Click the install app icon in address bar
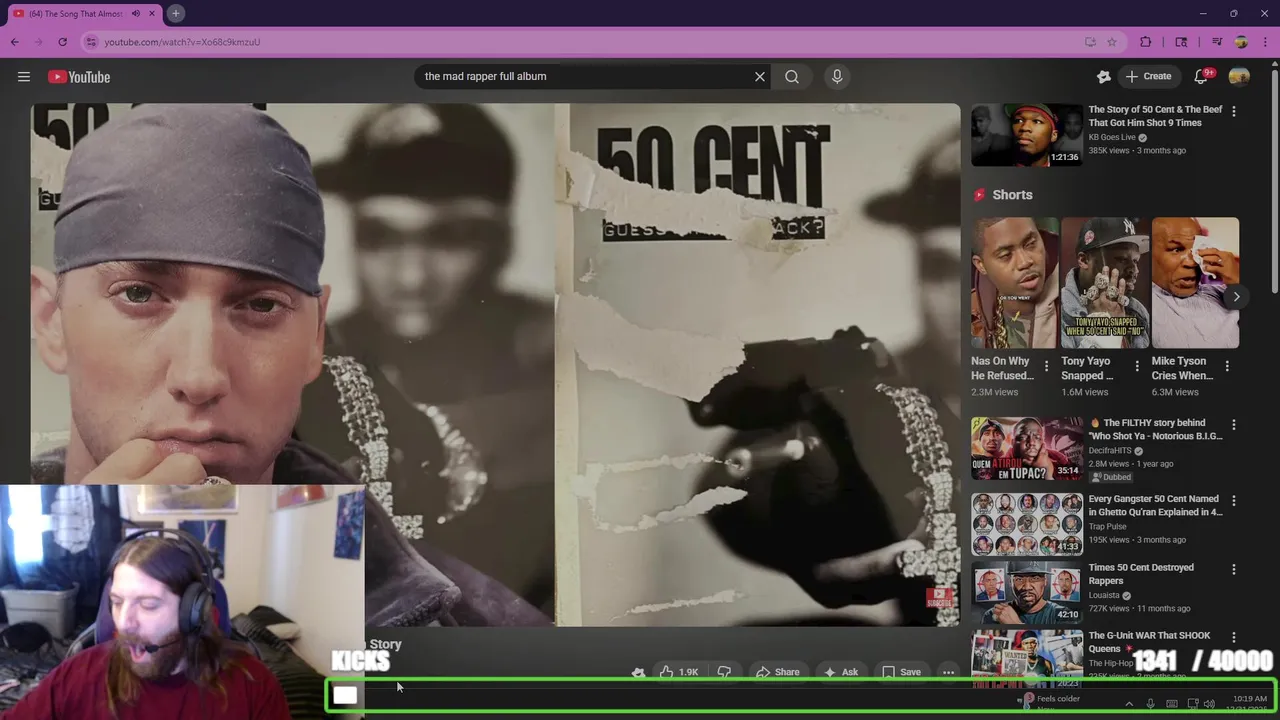1280x720 pixels. click(1090, 42)
